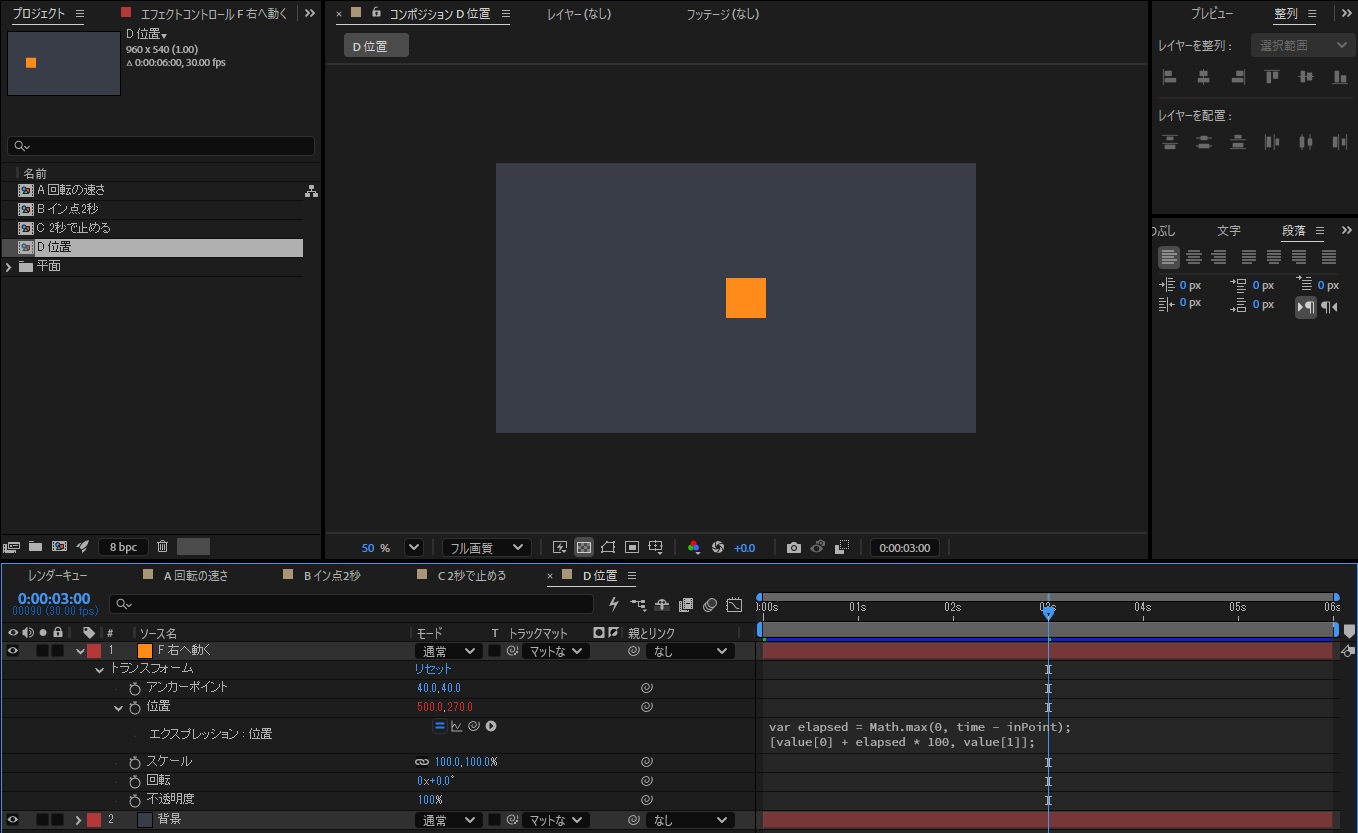Toggle stopwatch for アンカーポイント property
Screen dimensions: 1358x833
[x=135, y=688]
